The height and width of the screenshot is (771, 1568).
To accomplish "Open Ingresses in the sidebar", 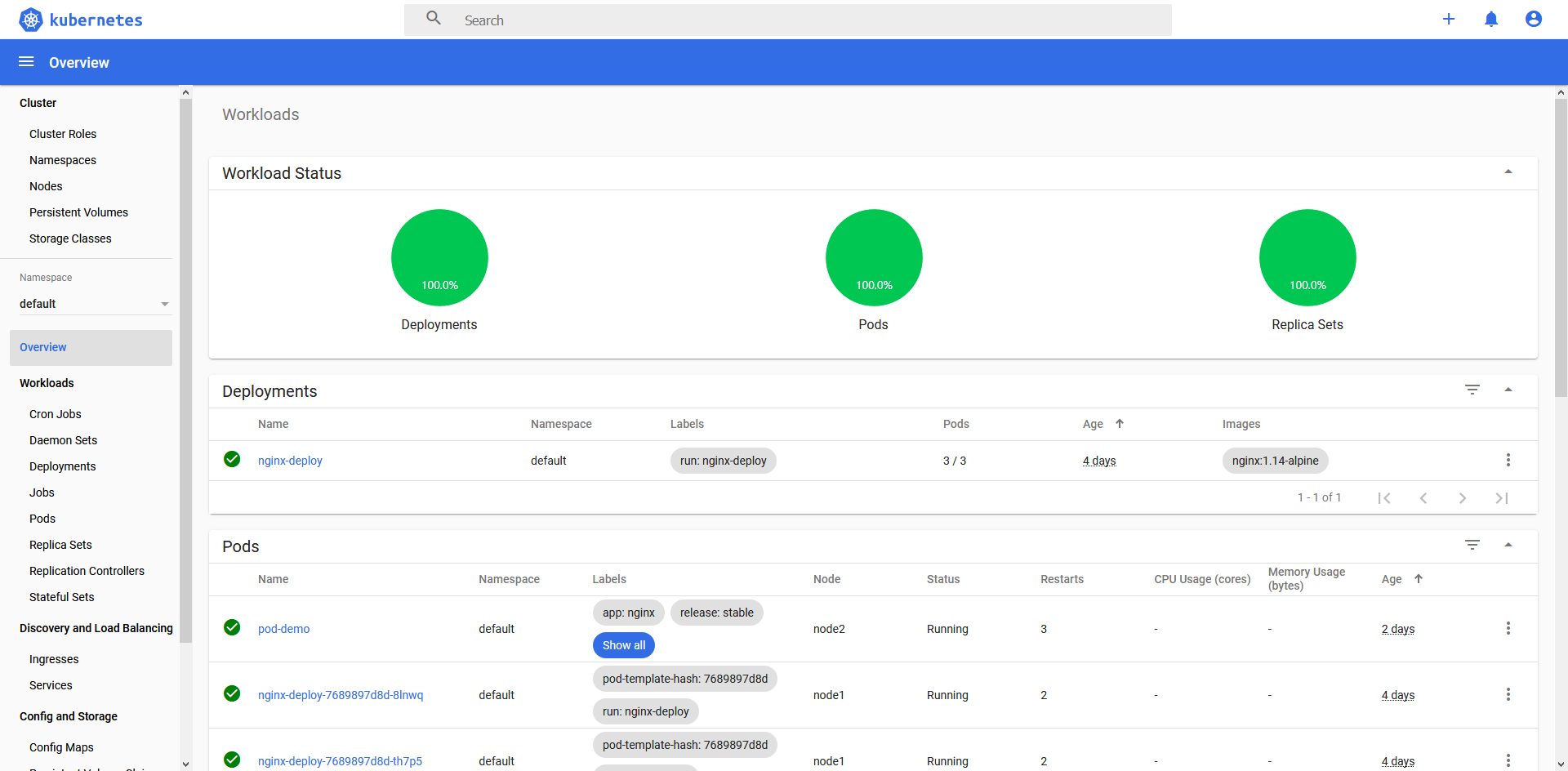I will click(54, 659).
